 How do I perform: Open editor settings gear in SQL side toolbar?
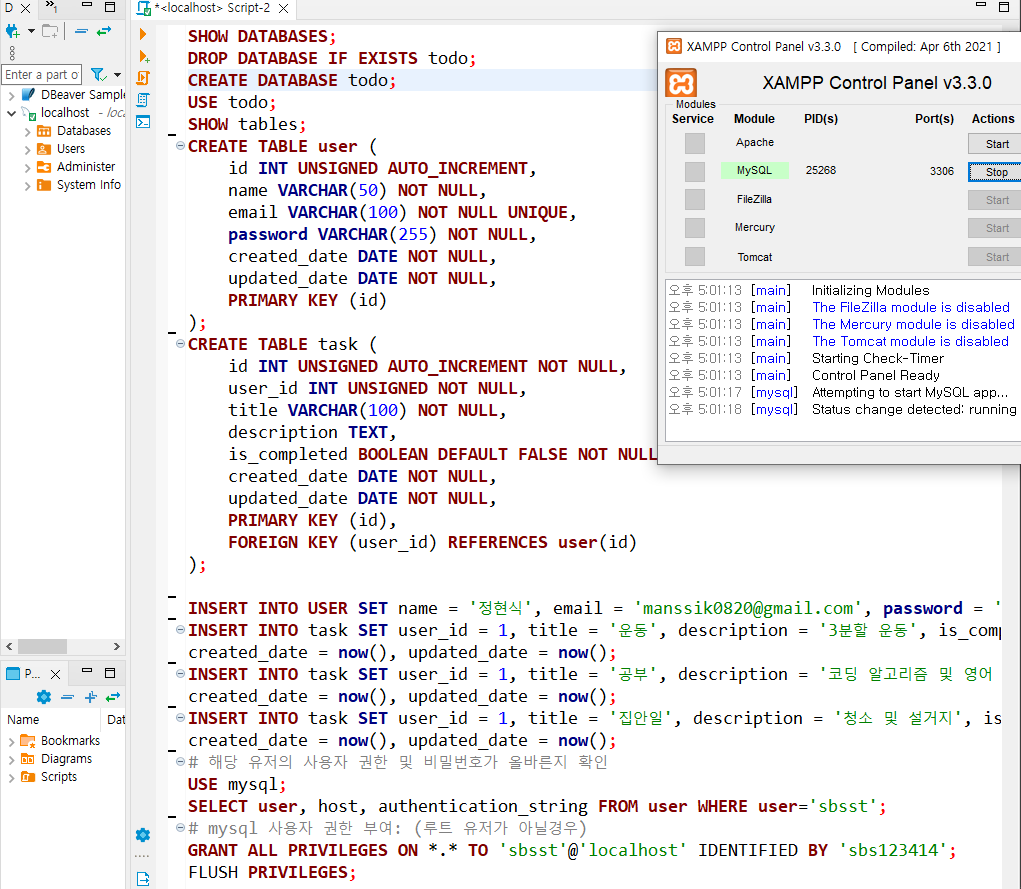tap(143, 835)
